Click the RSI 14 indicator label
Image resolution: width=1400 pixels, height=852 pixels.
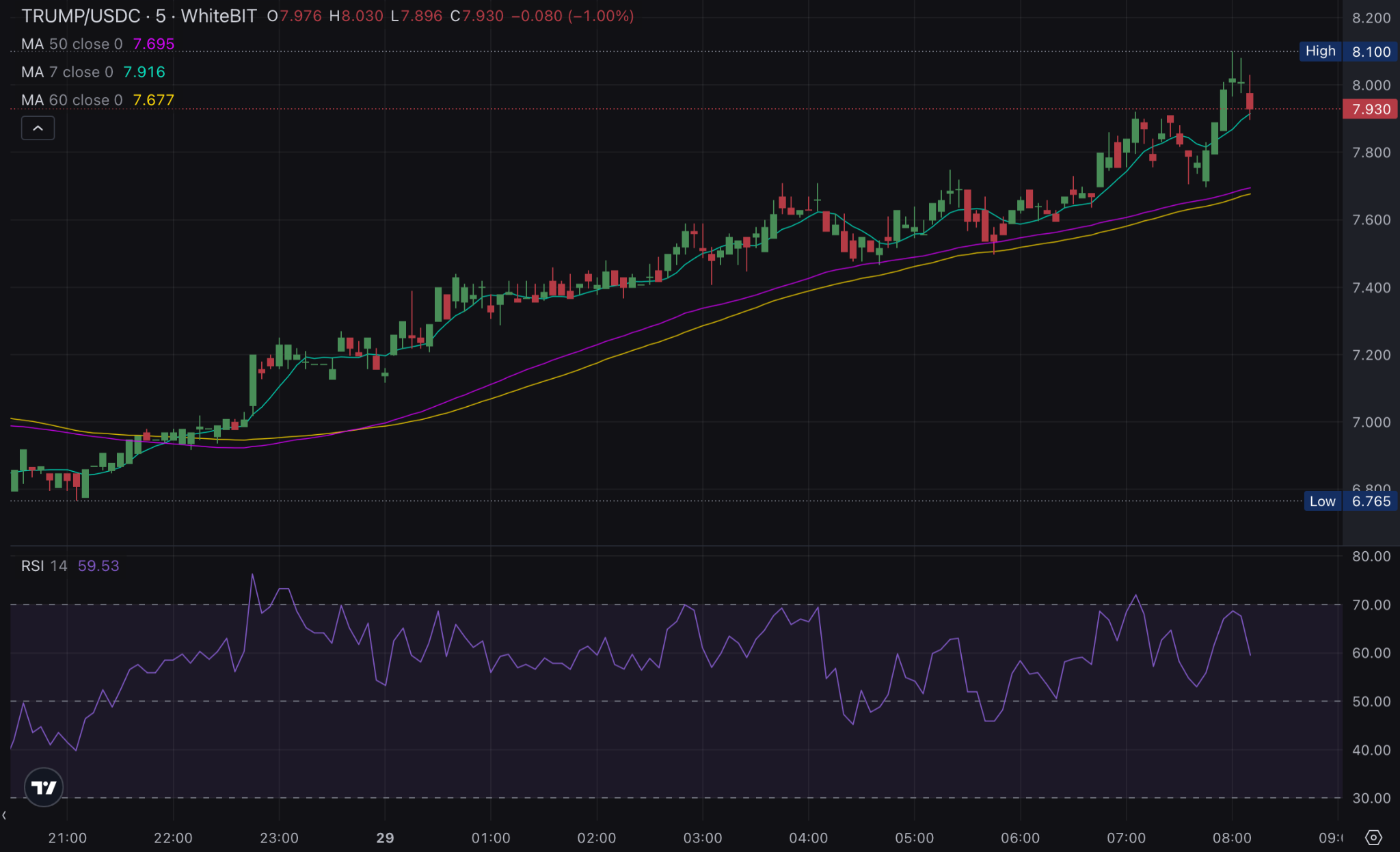point(44,565)
